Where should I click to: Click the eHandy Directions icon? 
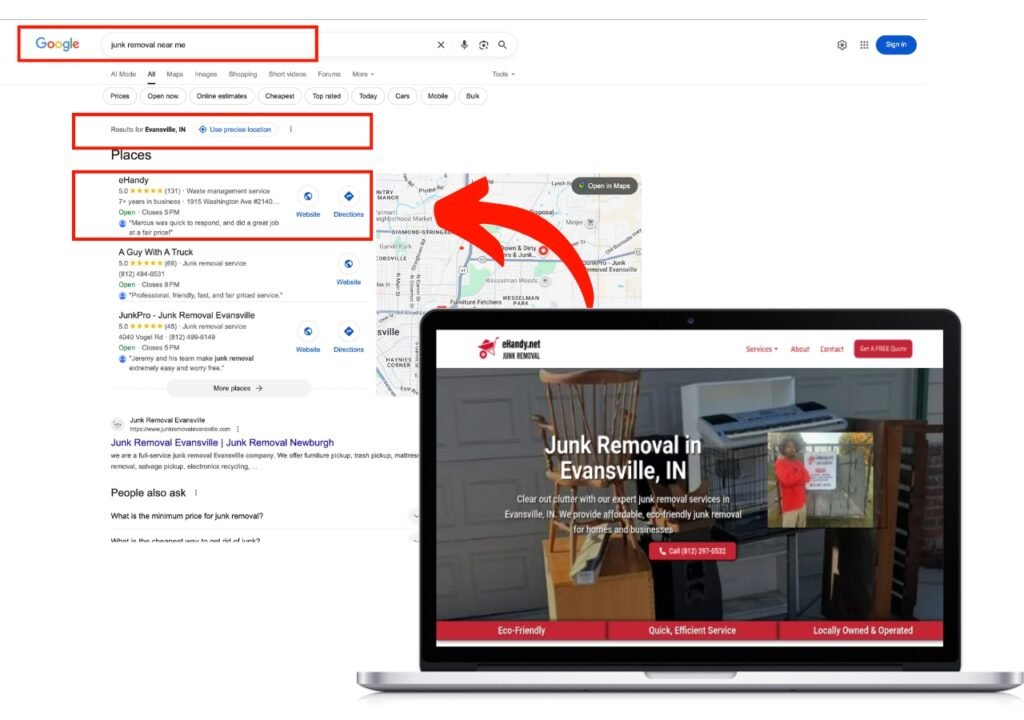coord(349,196)
